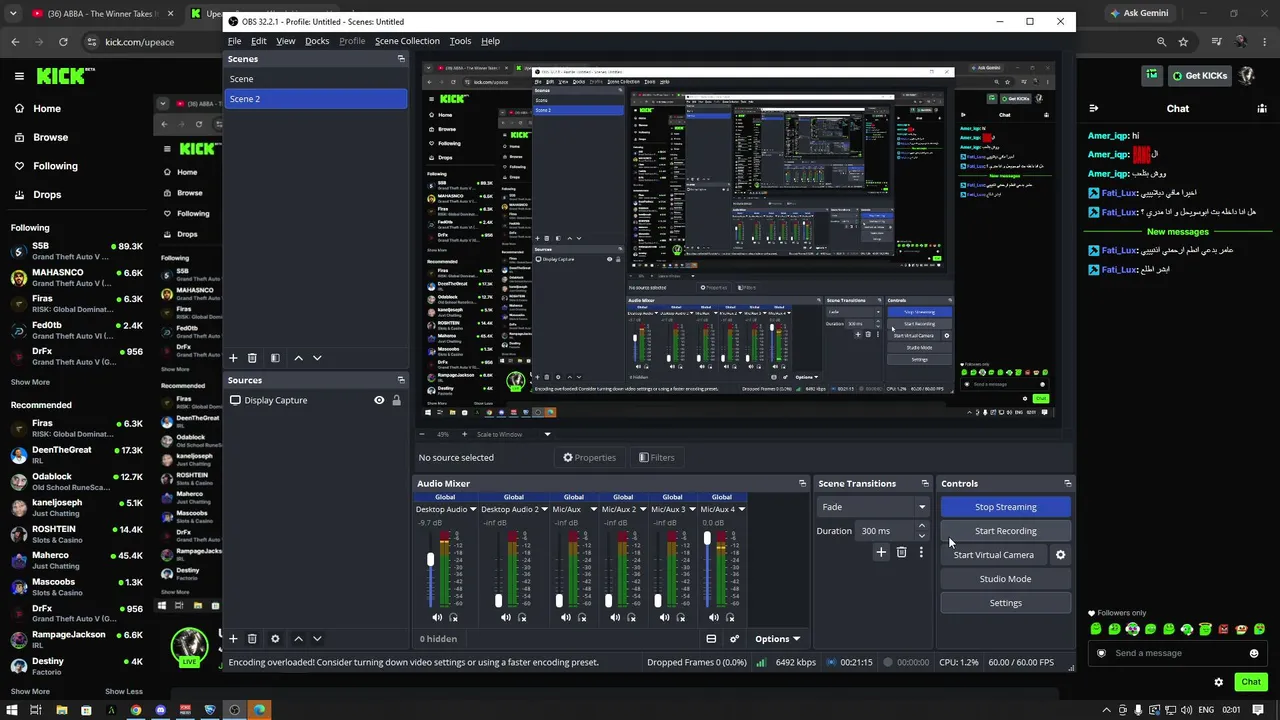
Task: Adjust the Desktop Audio volume slider
Action: (431, 560)
